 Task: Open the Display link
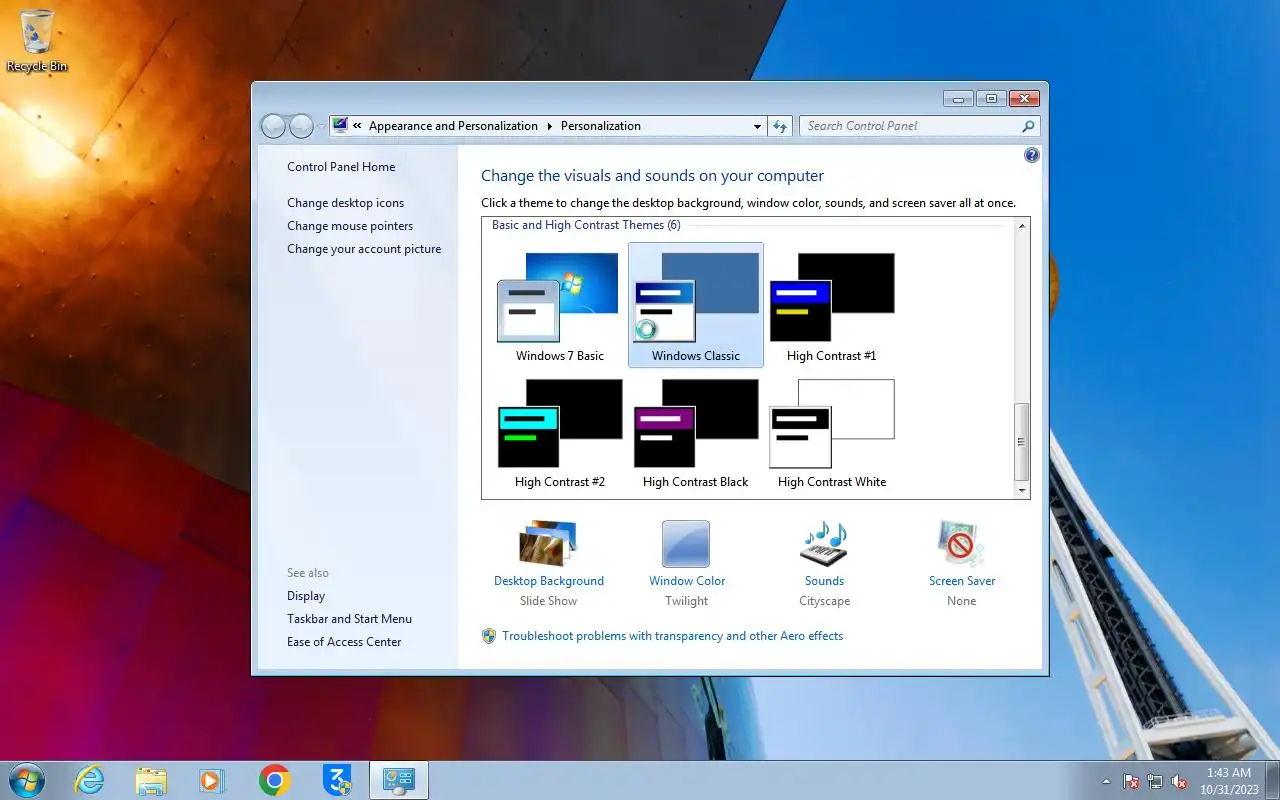[x=306, y=596]
